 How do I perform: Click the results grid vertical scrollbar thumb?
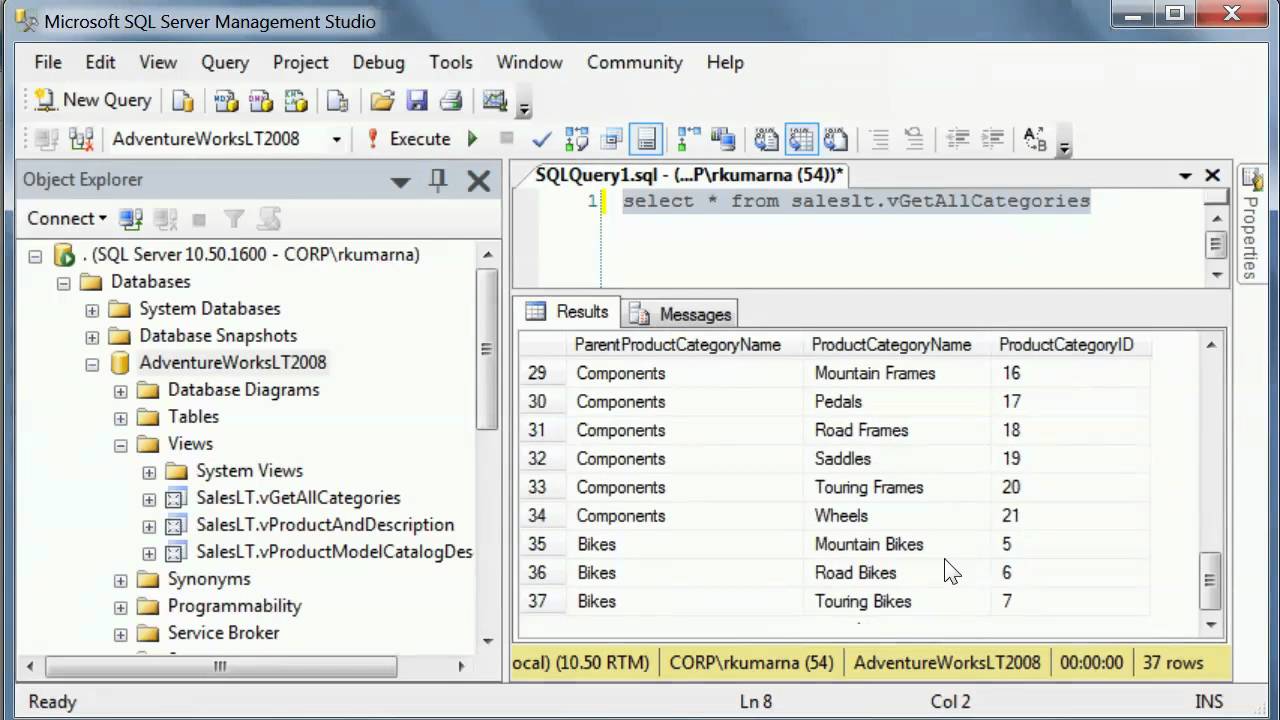(1211, 580)
